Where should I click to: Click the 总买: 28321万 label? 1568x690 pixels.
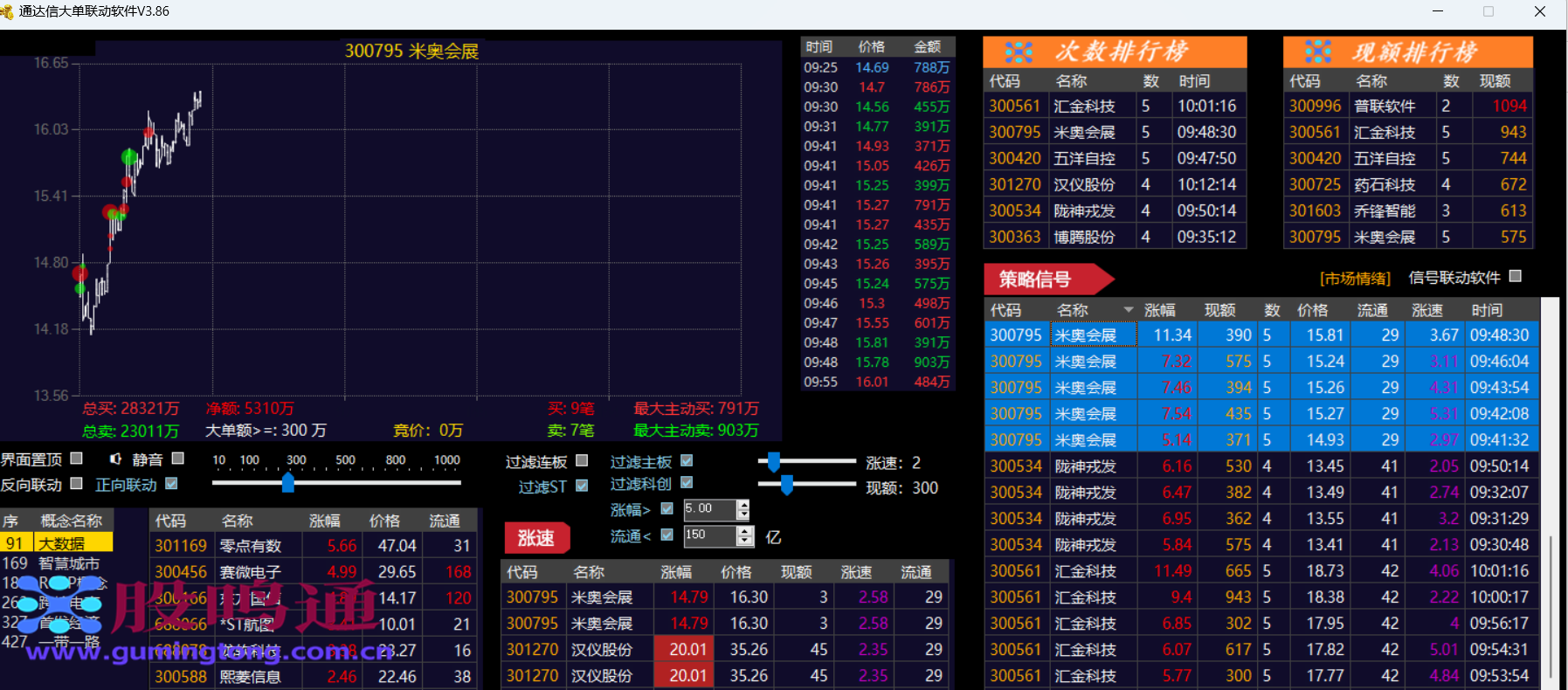131,409
